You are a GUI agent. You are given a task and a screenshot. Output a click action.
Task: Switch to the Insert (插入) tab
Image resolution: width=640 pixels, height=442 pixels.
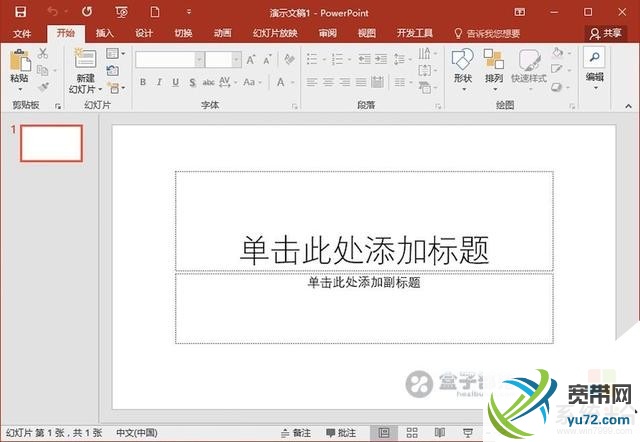click(x=105, y=33)
